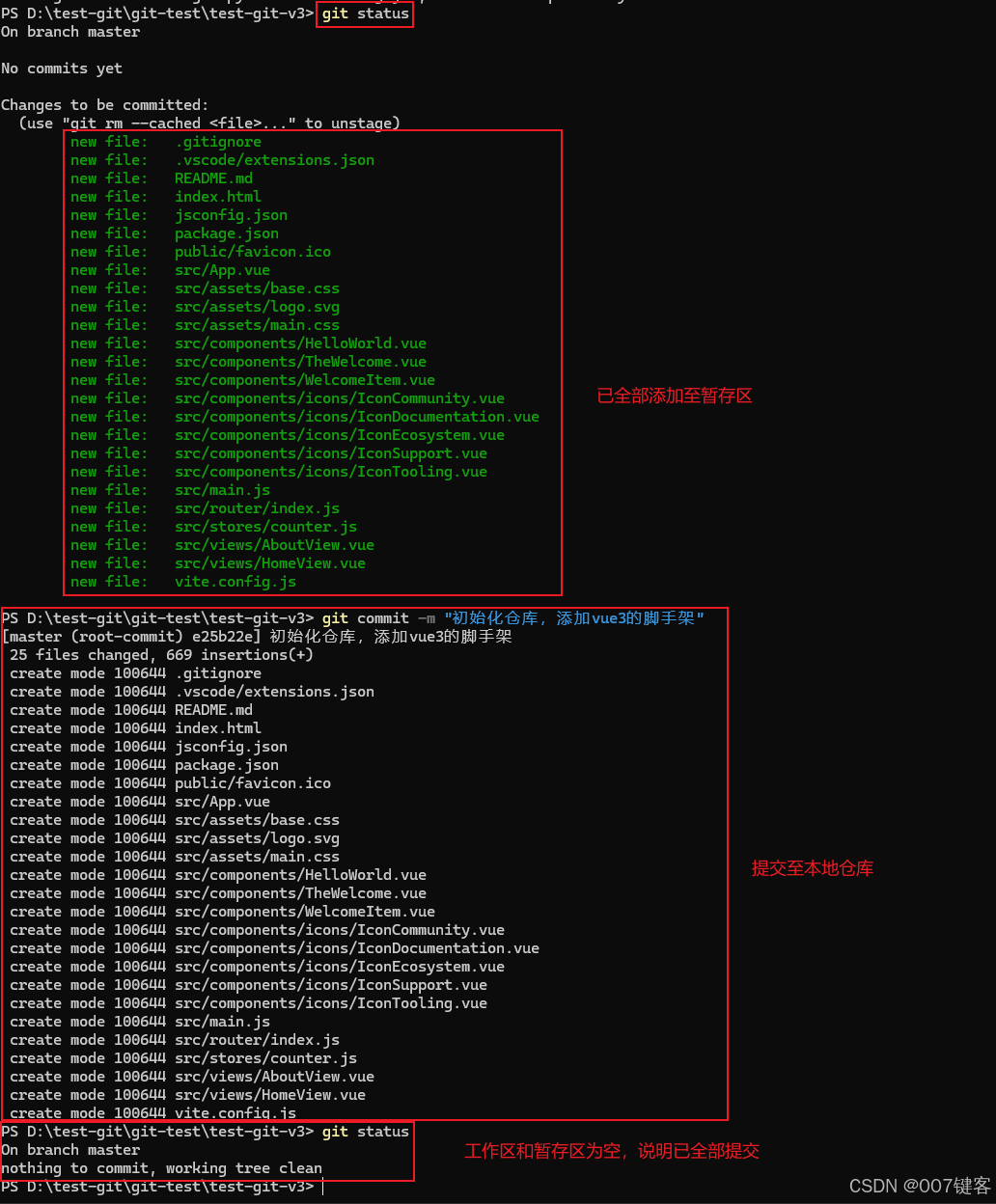The image size is (996, 1204).
Task: Click the "create mode 100644 src/components/icons/IconSupport.vue" line
Action: tap(248, 985)
